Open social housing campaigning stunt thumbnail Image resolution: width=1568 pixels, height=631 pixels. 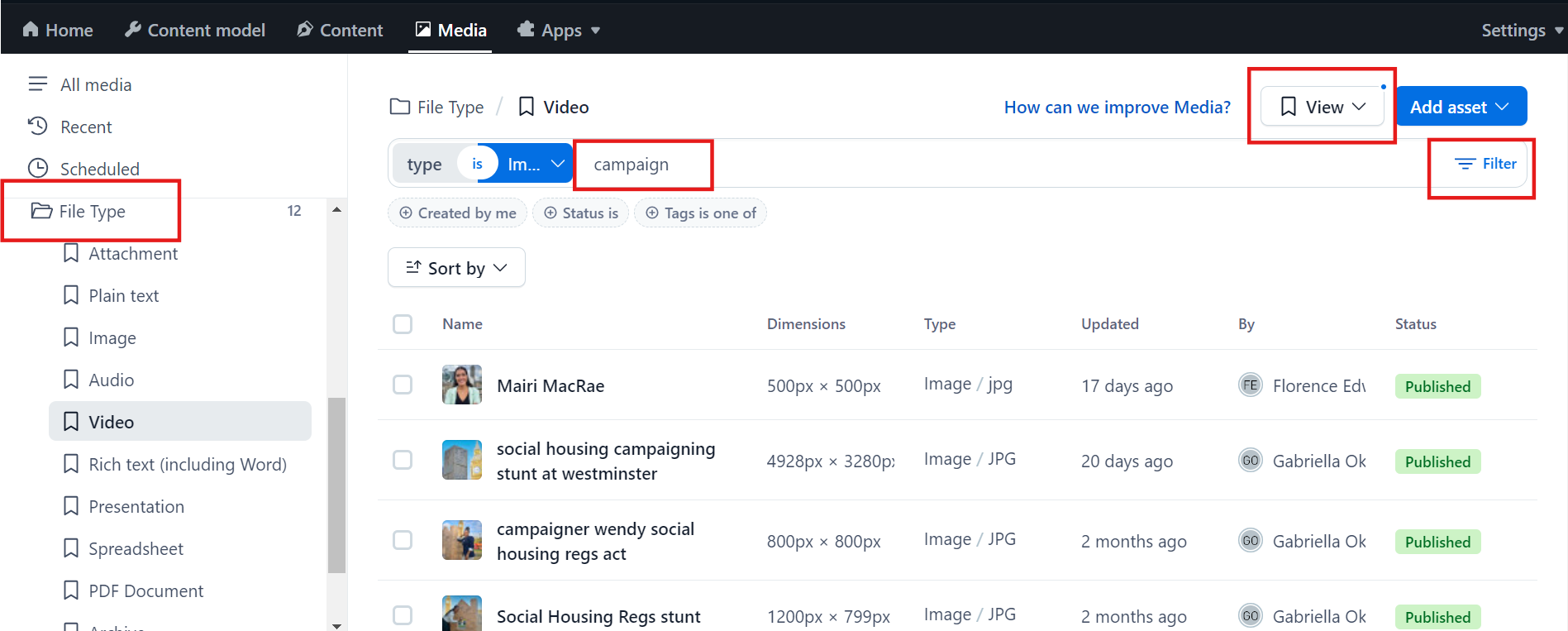click(462, 460)
